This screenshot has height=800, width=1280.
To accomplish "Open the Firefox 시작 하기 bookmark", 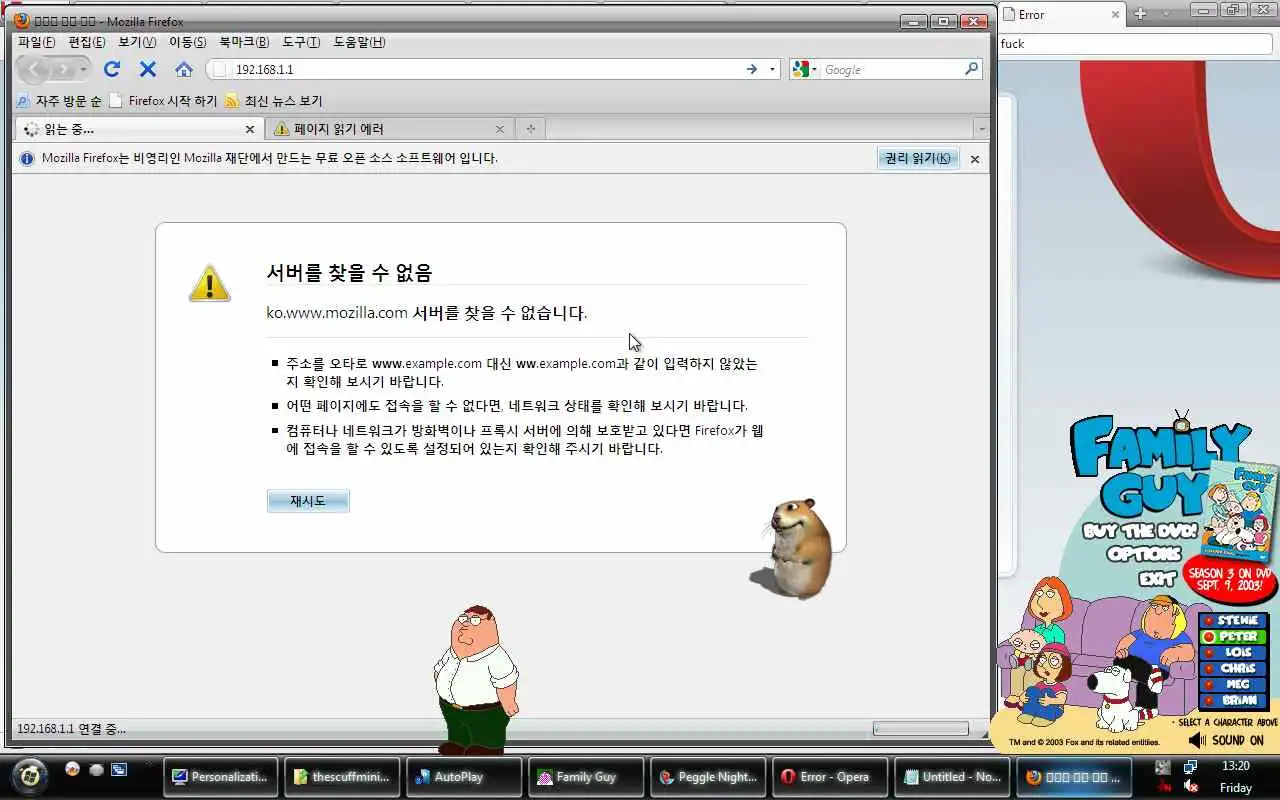I will pos(163,101).
